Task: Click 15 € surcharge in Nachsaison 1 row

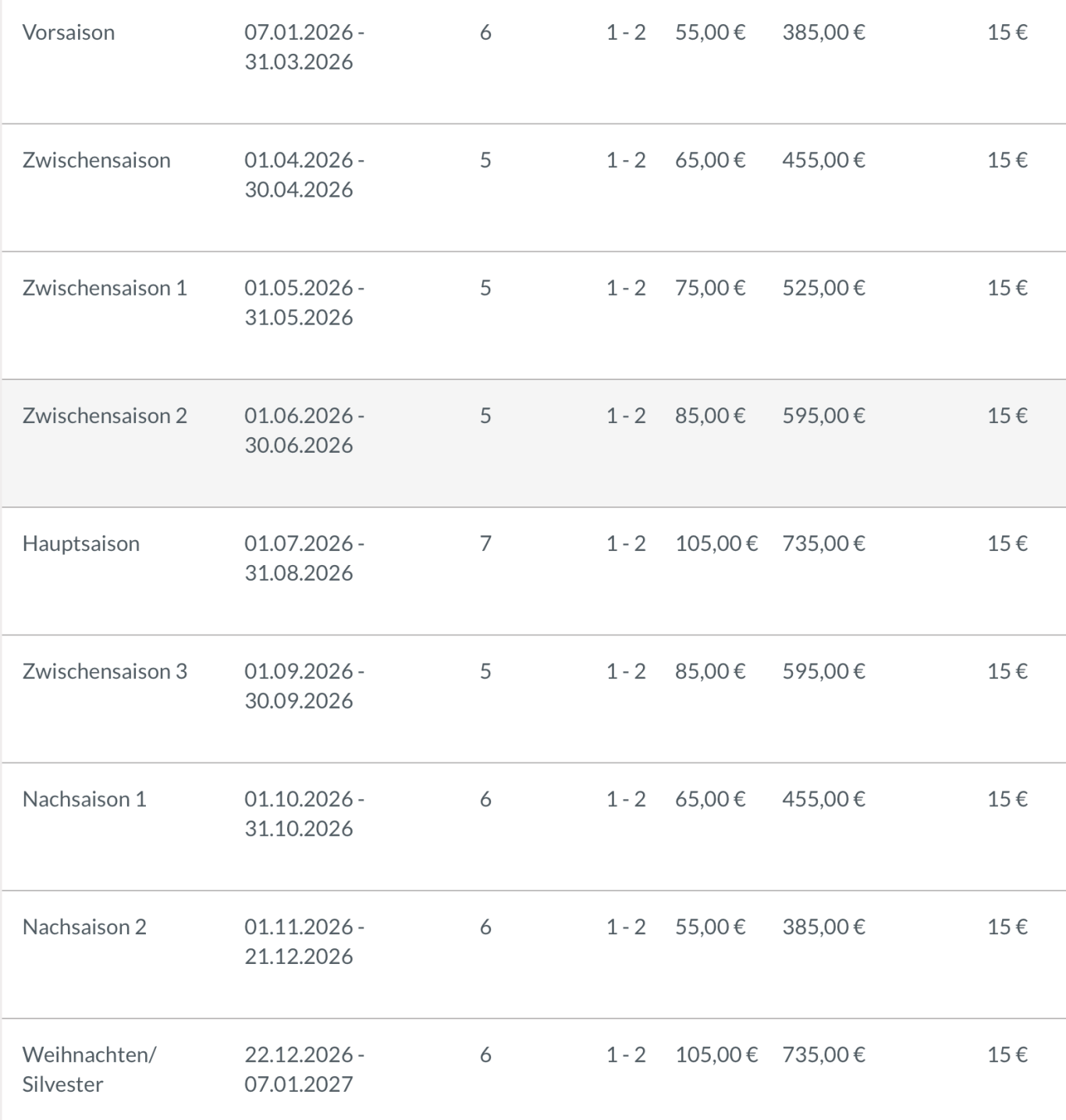Action: (1007, 799)
